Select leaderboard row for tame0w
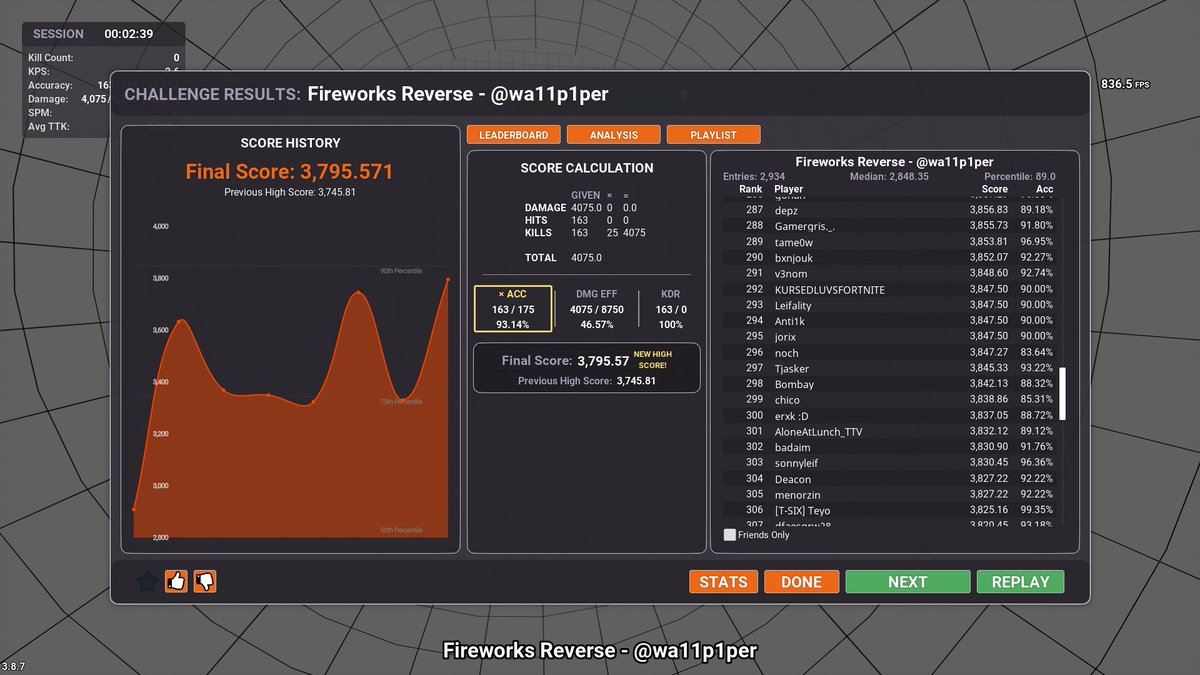The image size is (1200, 675). pyautogui.click(x=890, y=242)
